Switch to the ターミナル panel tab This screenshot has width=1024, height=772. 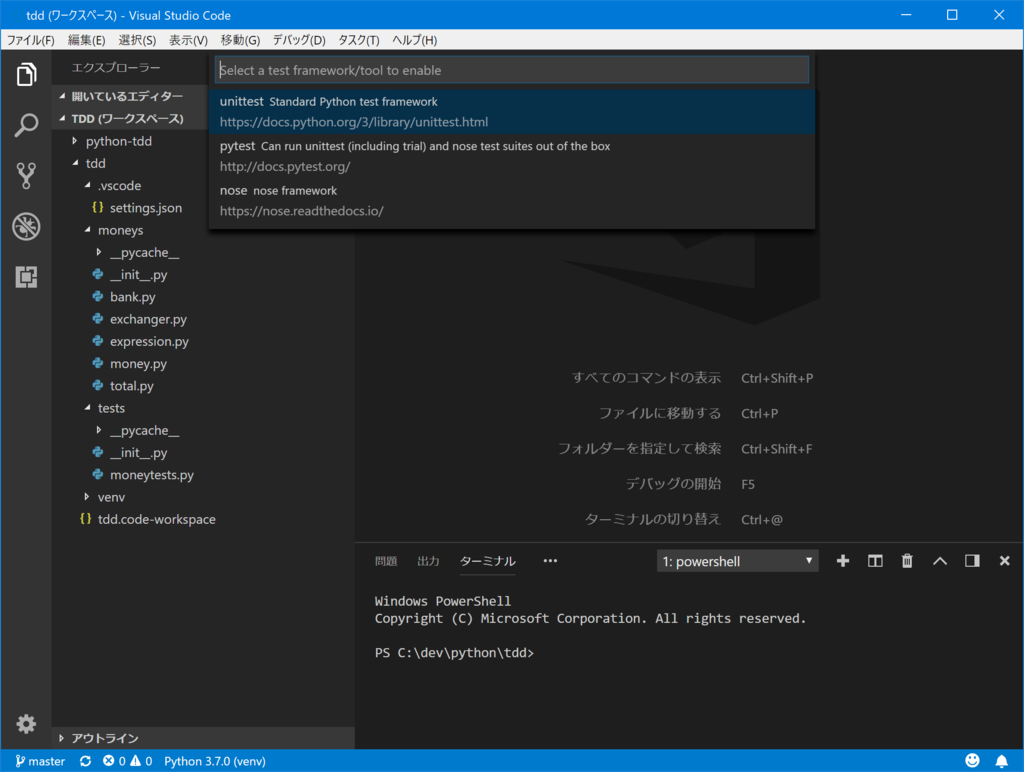tap(487, 561)
